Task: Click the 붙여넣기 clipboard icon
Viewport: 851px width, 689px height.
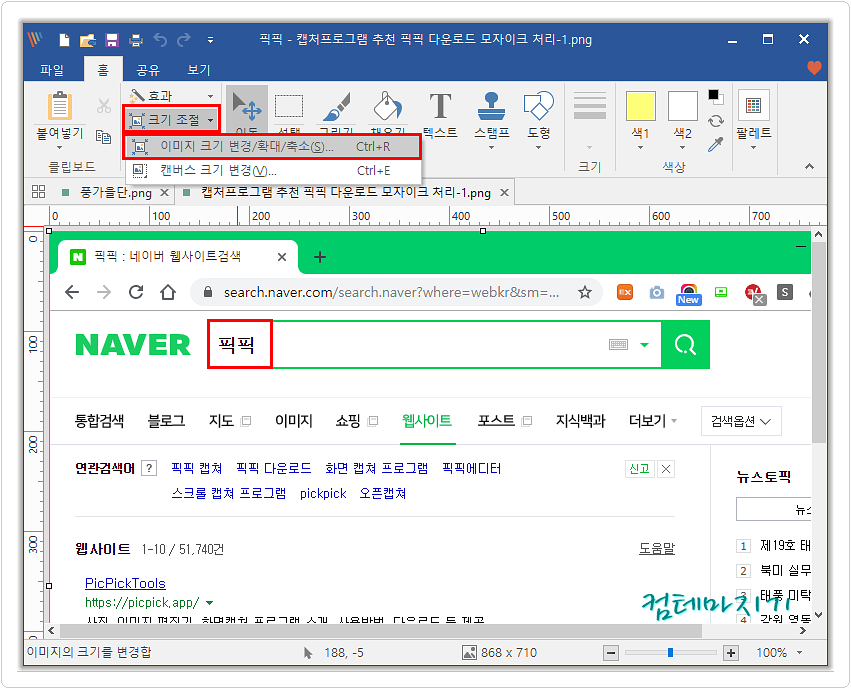Action: 60,106
